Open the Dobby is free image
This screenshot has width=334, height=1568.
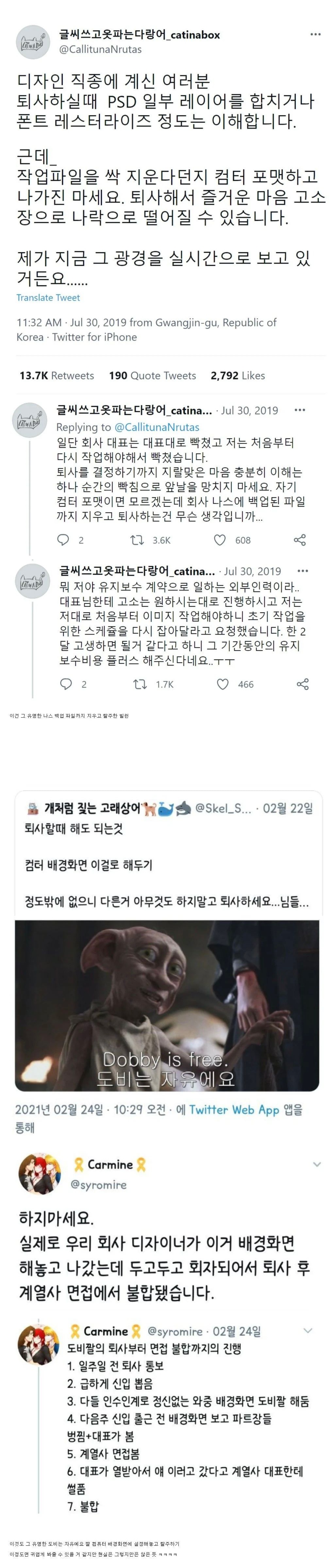(x=167, y=1005)
